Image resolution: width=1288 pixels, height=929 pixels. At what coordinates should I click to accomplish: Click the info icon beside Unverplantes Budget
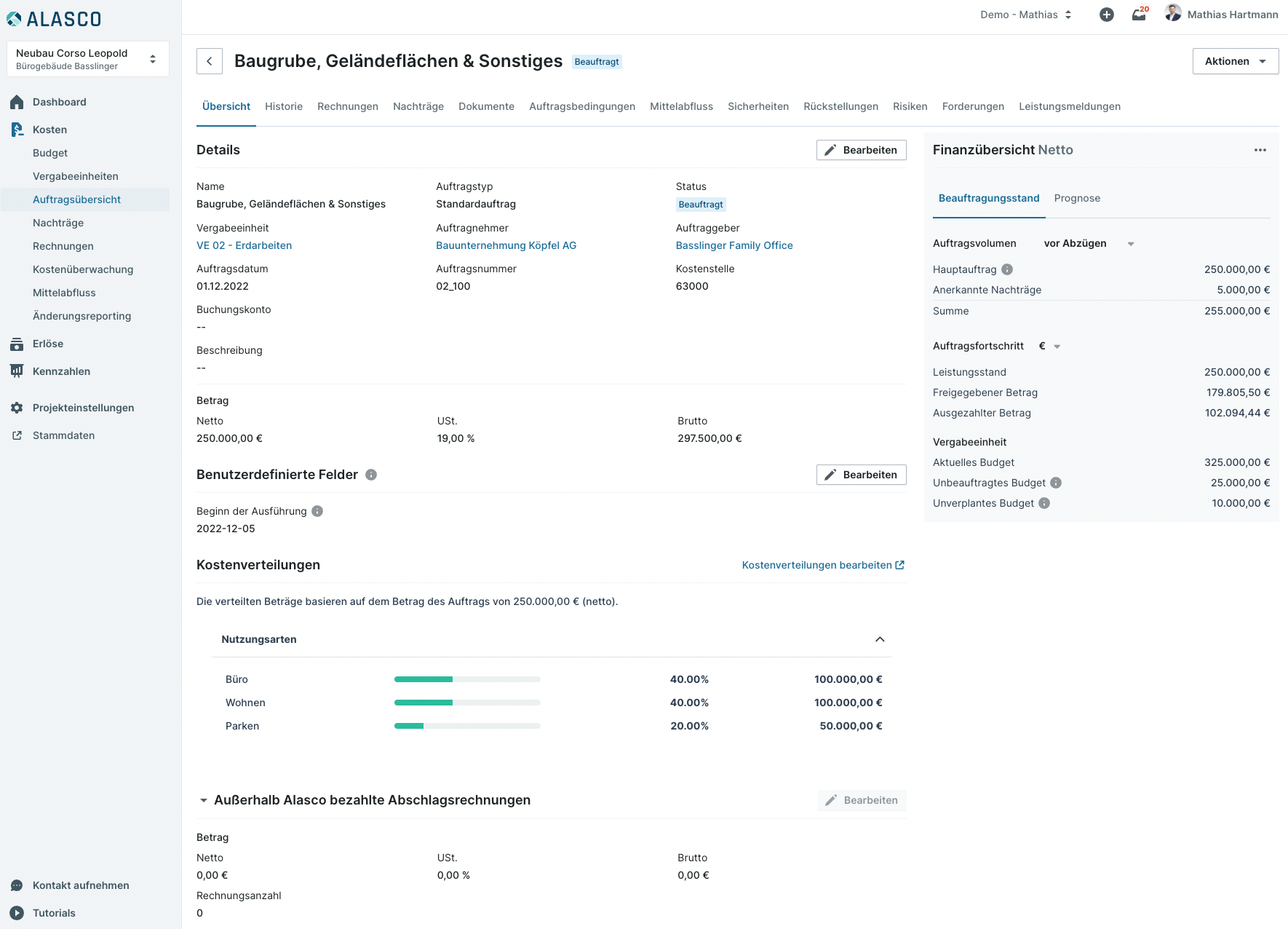click(1044, 503)
